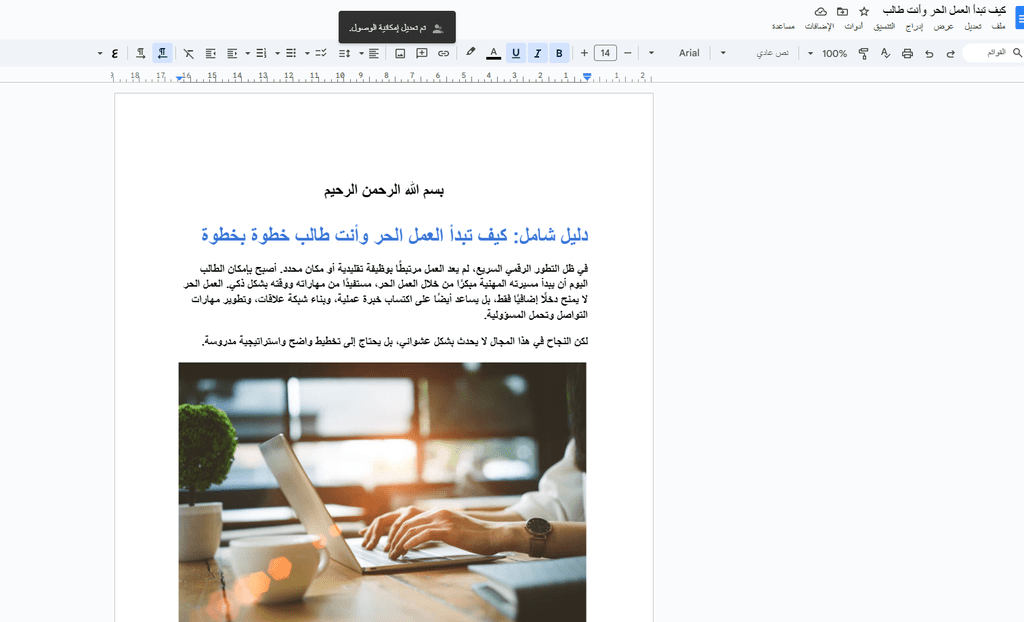Open the إدراج menu
The width and height of the screenshot is (1024, 622).
914,26
